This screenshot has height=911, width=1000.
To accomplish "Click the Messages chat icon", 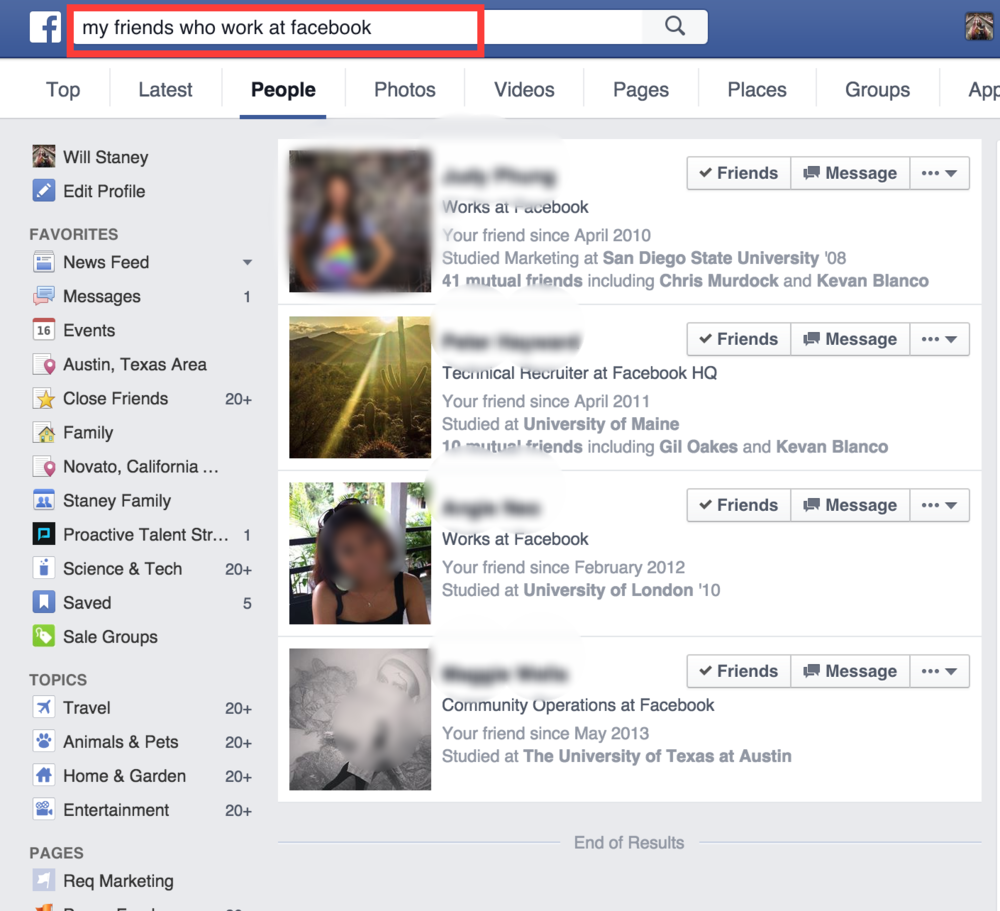I will [44, 295].
